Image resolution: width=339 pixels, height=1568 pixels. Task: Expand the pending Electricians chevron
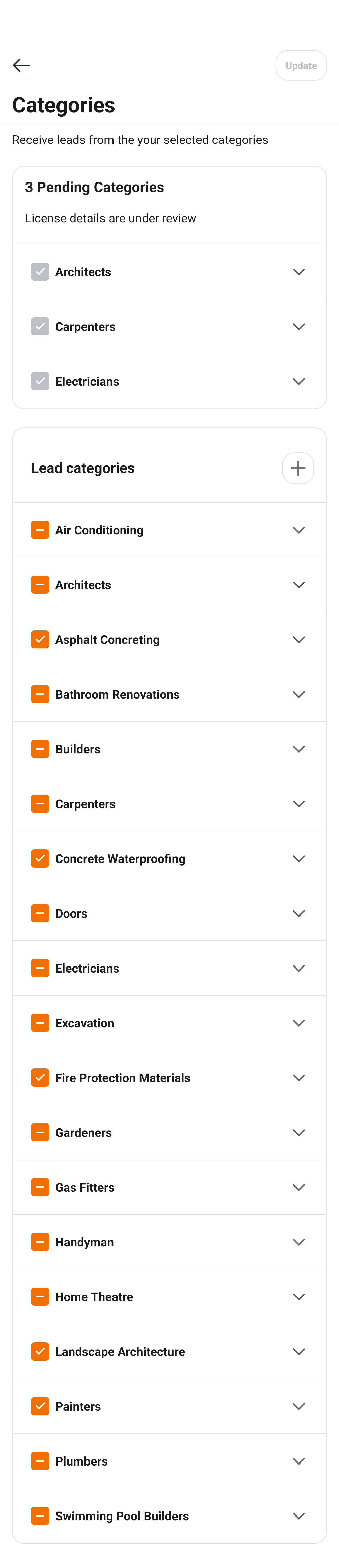click(x=298, y=381)
